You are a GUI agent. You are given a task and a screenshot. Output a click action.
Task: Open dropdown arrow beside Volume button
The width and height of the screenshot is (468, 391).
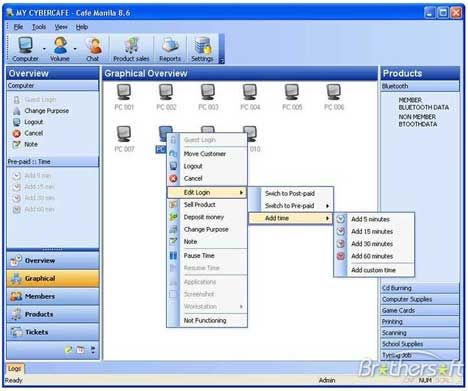pos(75,49)
